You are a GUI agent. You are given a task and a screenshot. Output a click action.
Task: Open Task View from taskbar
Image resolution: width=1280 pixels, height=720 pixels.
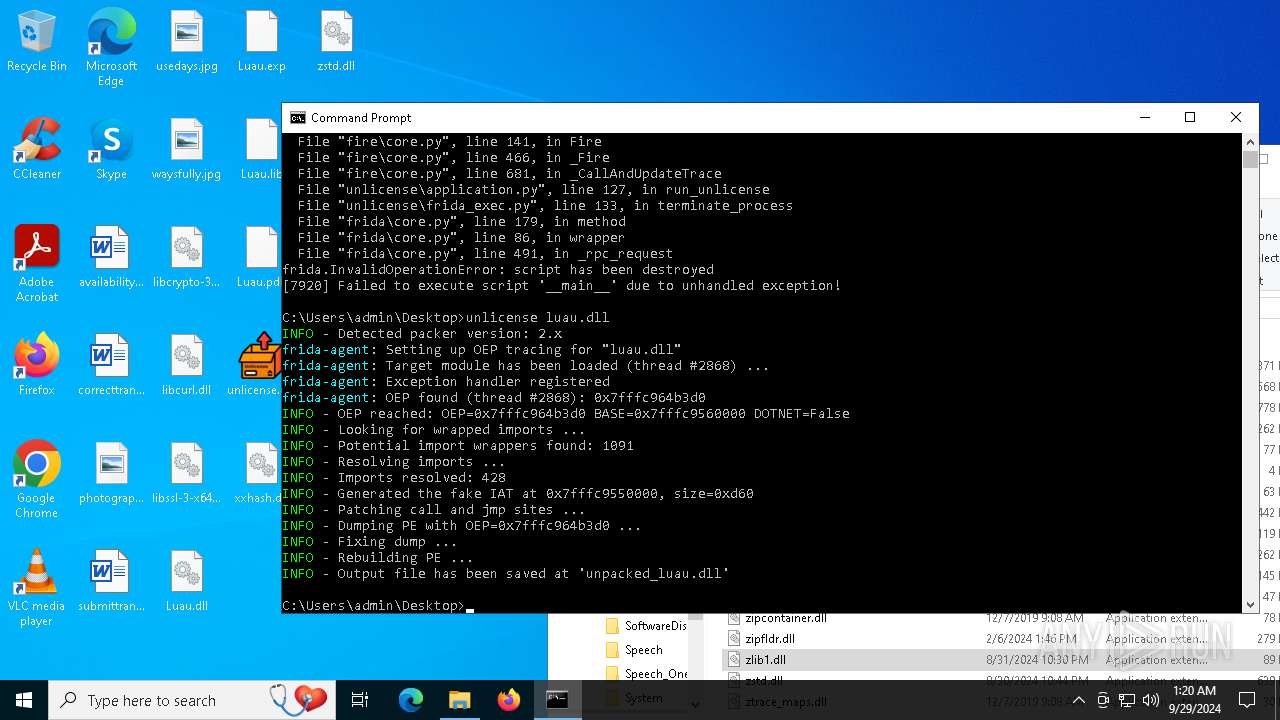pyautogui.click(x=360, y=700)
